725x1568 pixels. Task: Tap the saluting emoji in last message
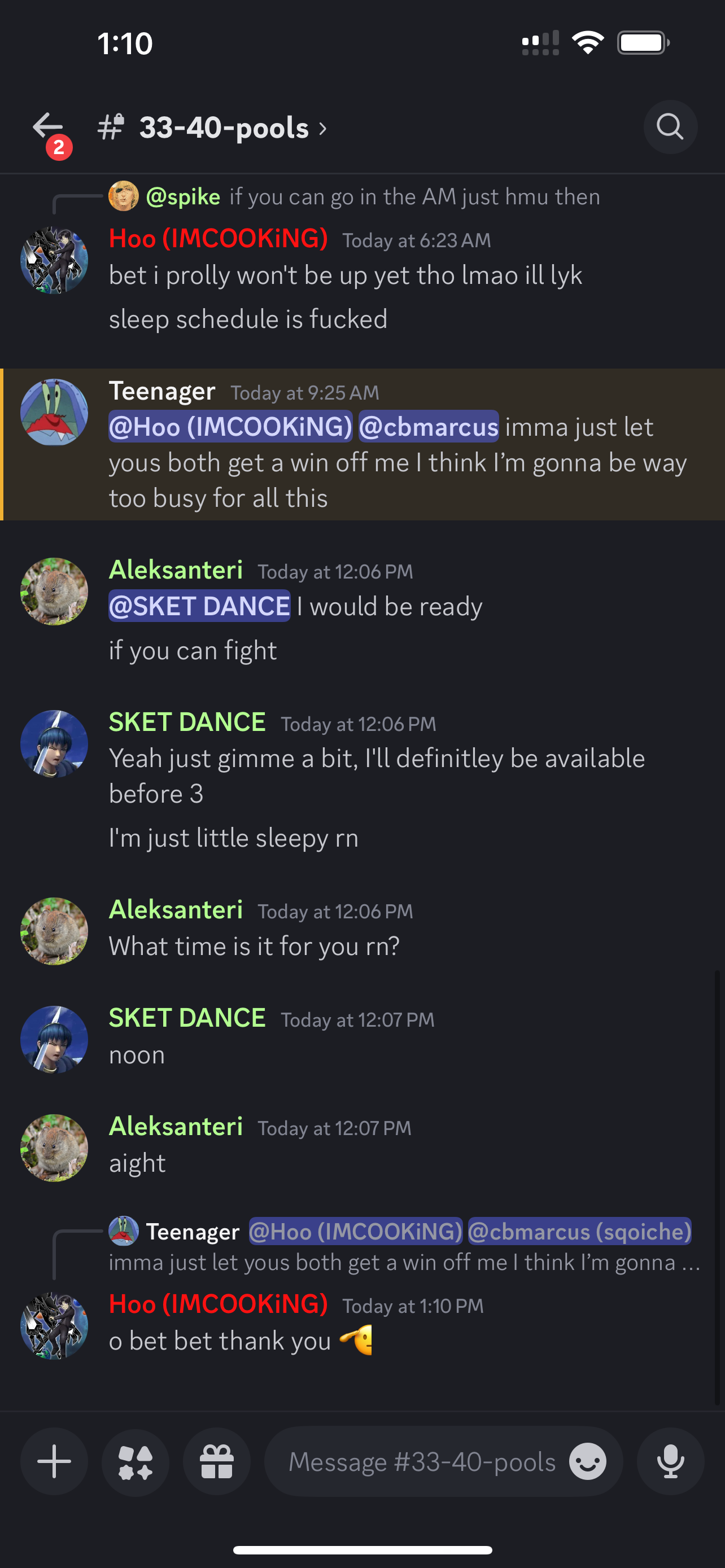(x=356, y=1341)
